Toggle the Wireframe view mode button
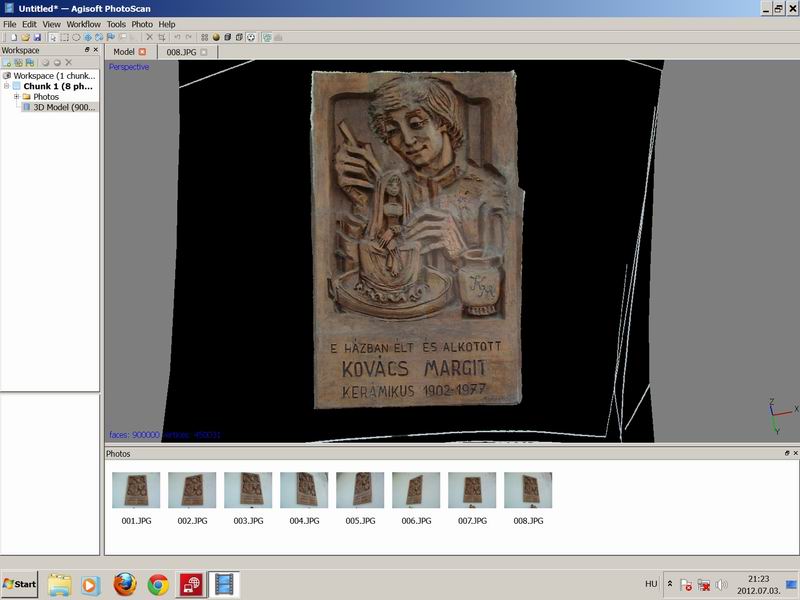800x600 pixels. pos(239,37)
